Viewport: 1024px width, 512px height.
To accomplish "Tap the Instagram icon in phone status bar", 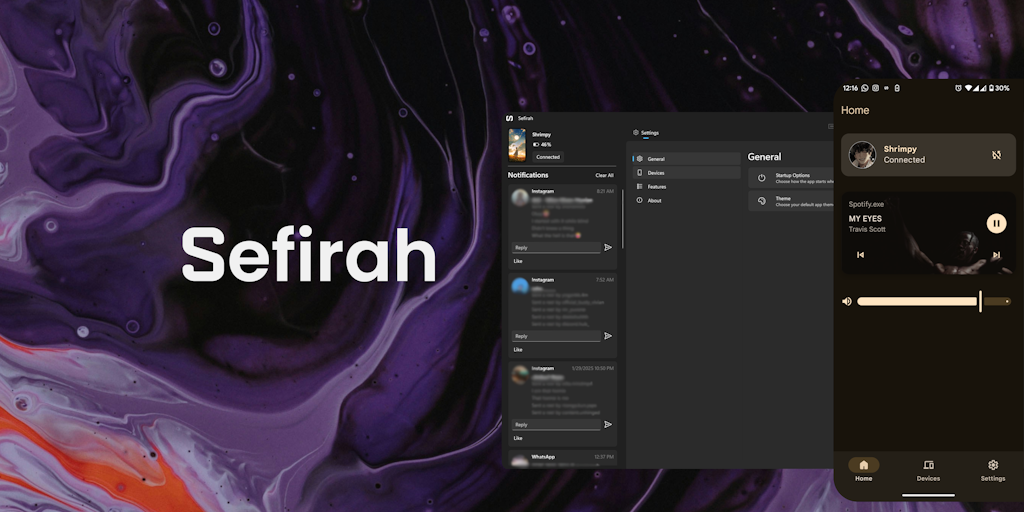I will [x=875, y=88].
